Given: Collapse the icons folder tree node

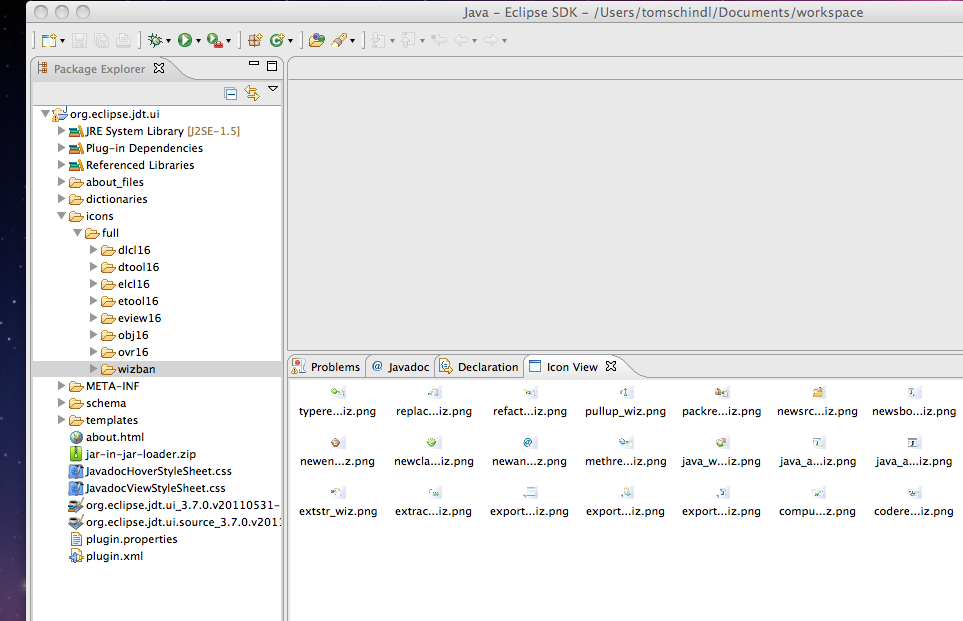Looking at the screenshot, I should point(62,216).
